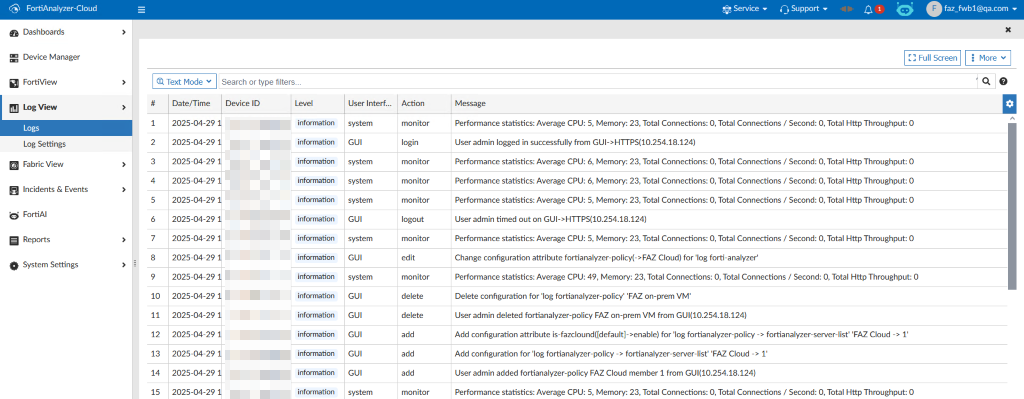This screenshot has width=1024, height=399.
Task: Click the FortiAI sidebar icon
Action: coord(14,215)
